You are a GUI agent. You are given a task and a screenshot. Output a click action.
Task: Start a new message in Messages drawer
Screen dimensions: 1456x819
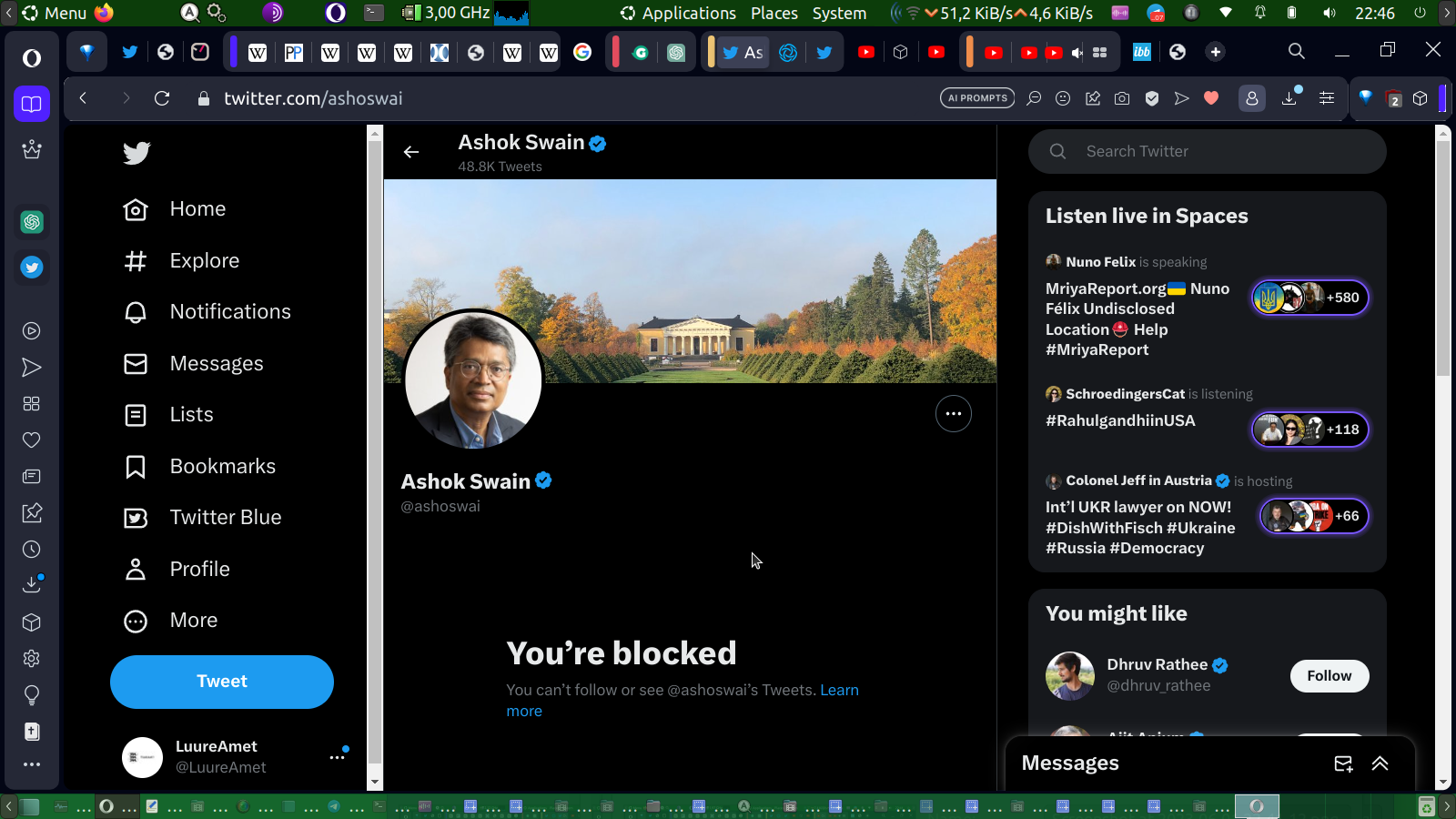1343,763
